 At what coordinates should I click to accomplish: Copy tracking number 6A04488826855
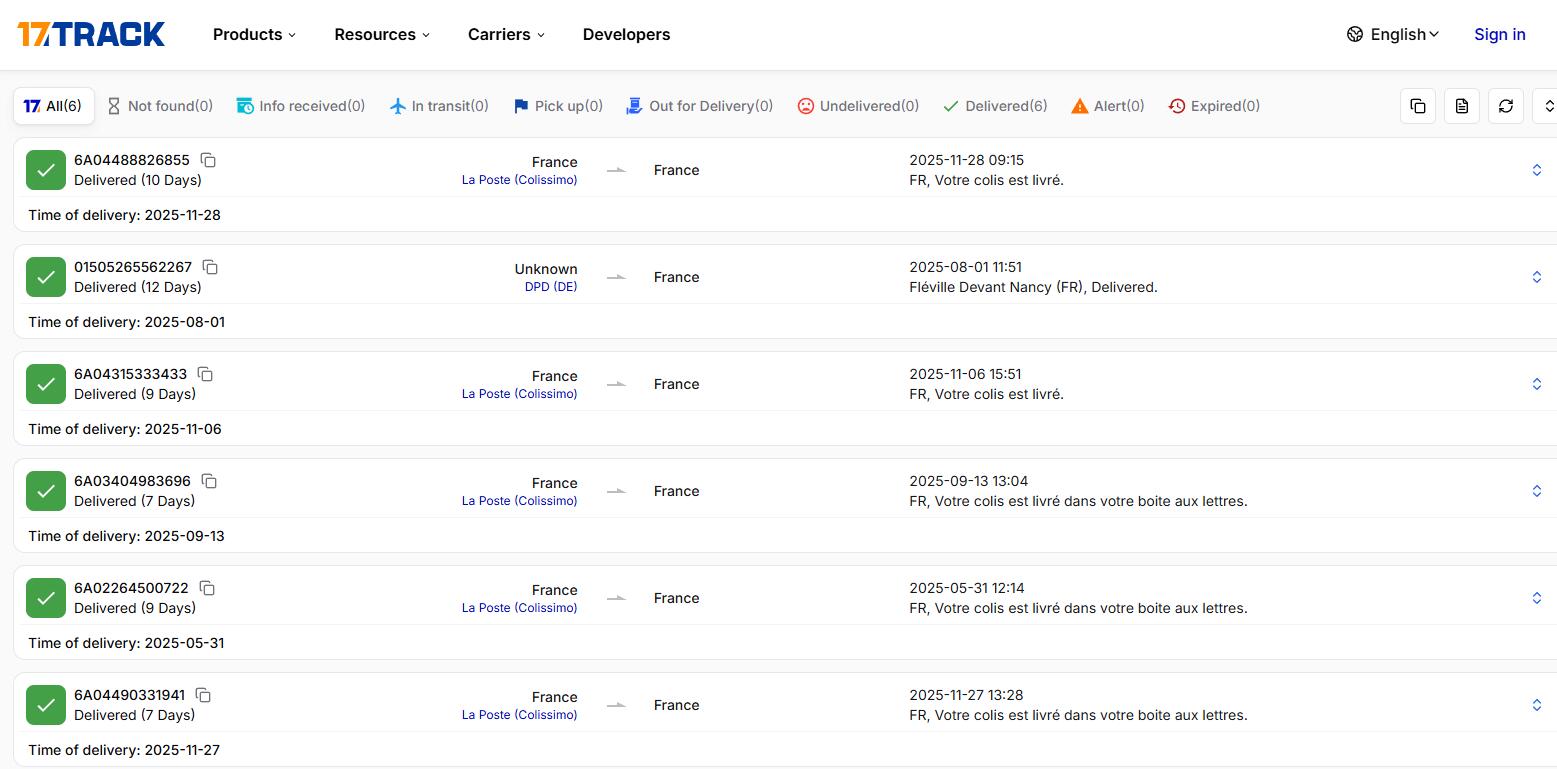pos(208,159)
